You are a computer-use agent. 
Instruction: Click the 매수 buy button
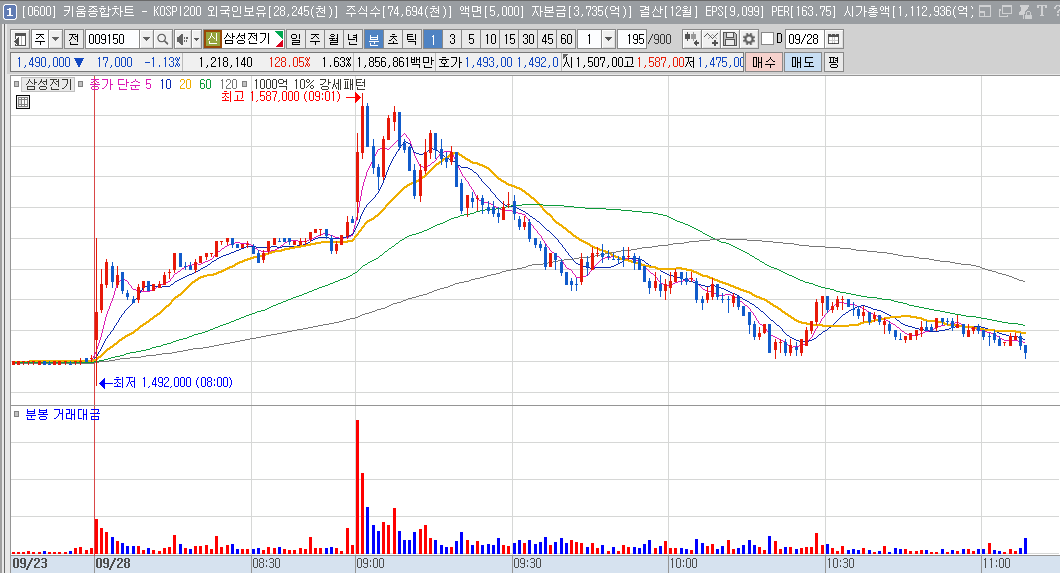click(x=764, y=62)
